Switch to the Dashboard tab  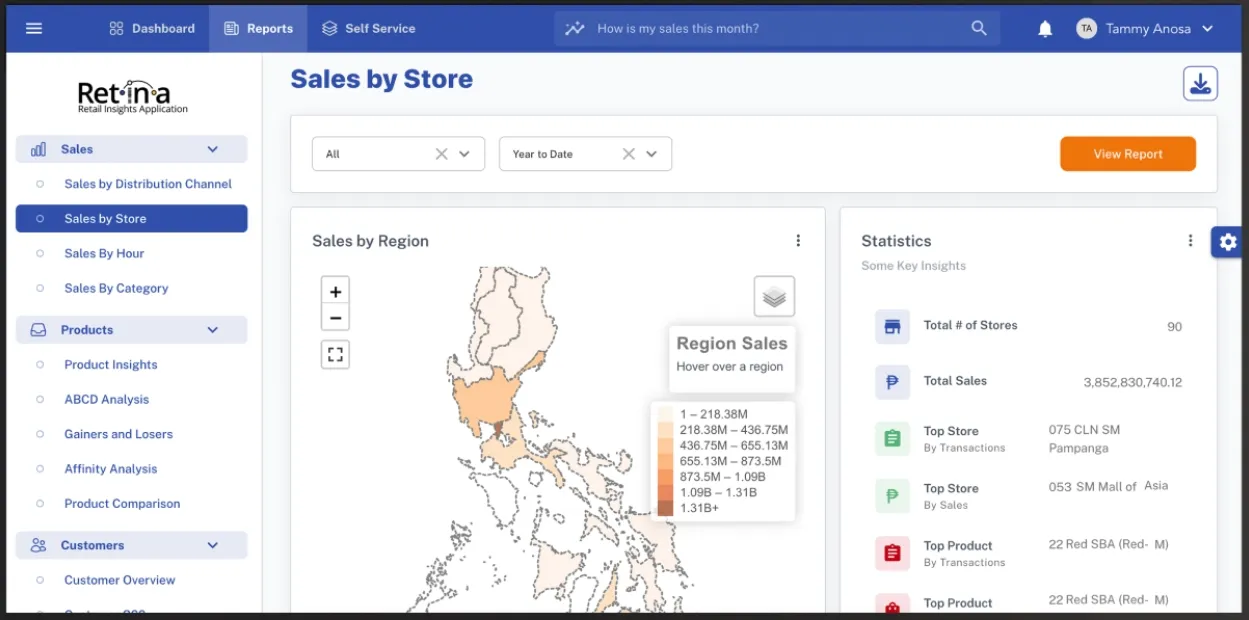152,28
